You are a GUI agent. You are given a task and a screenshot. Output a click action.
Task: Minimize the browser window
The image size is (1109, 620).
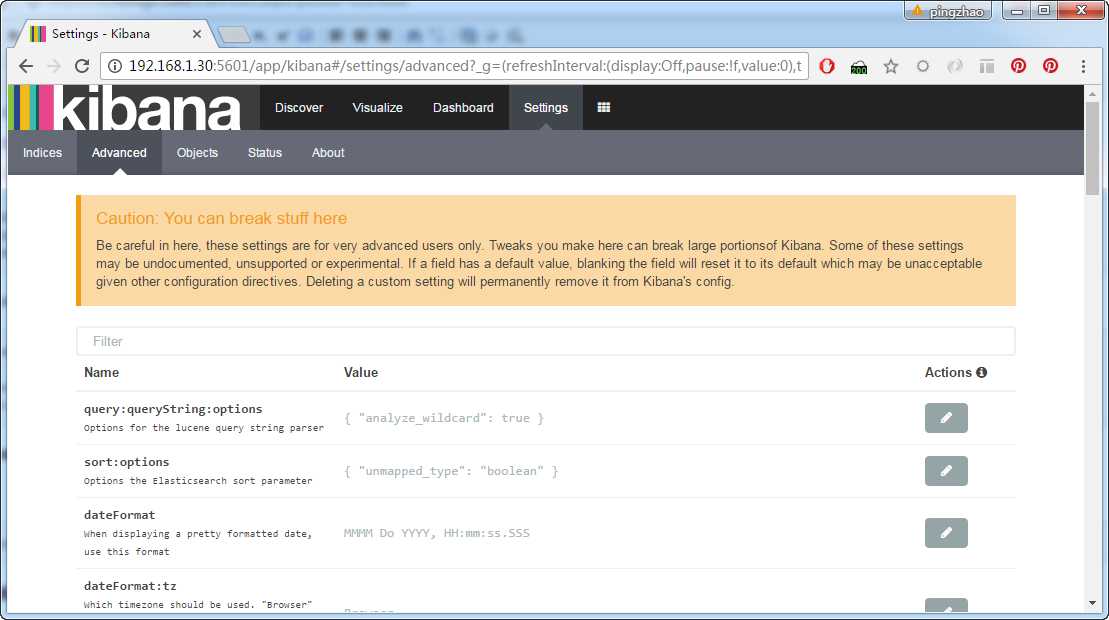pyautogui.click(x=1017, y=11)
